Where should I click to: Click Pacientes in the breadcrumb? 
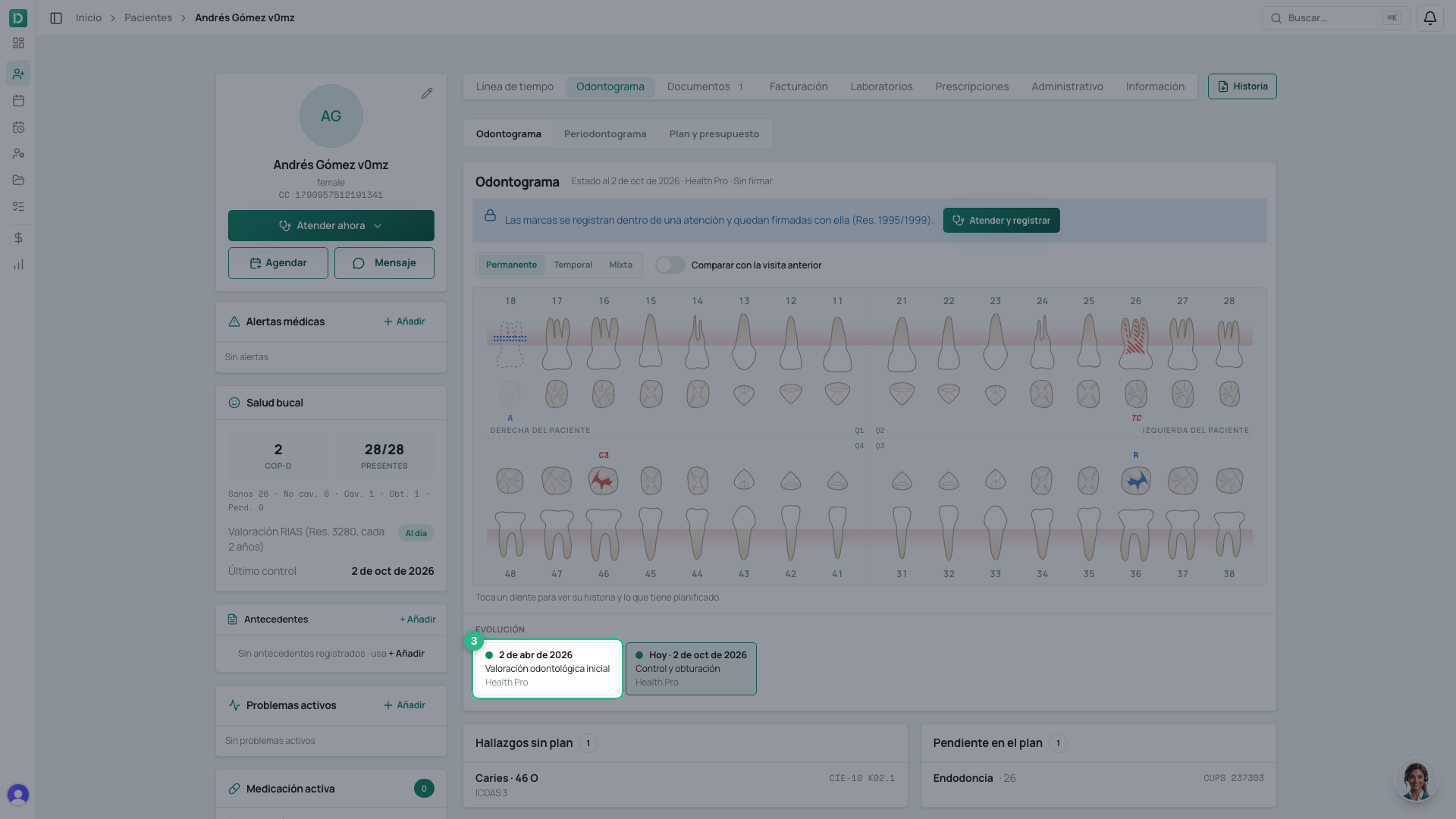(148, 17)
